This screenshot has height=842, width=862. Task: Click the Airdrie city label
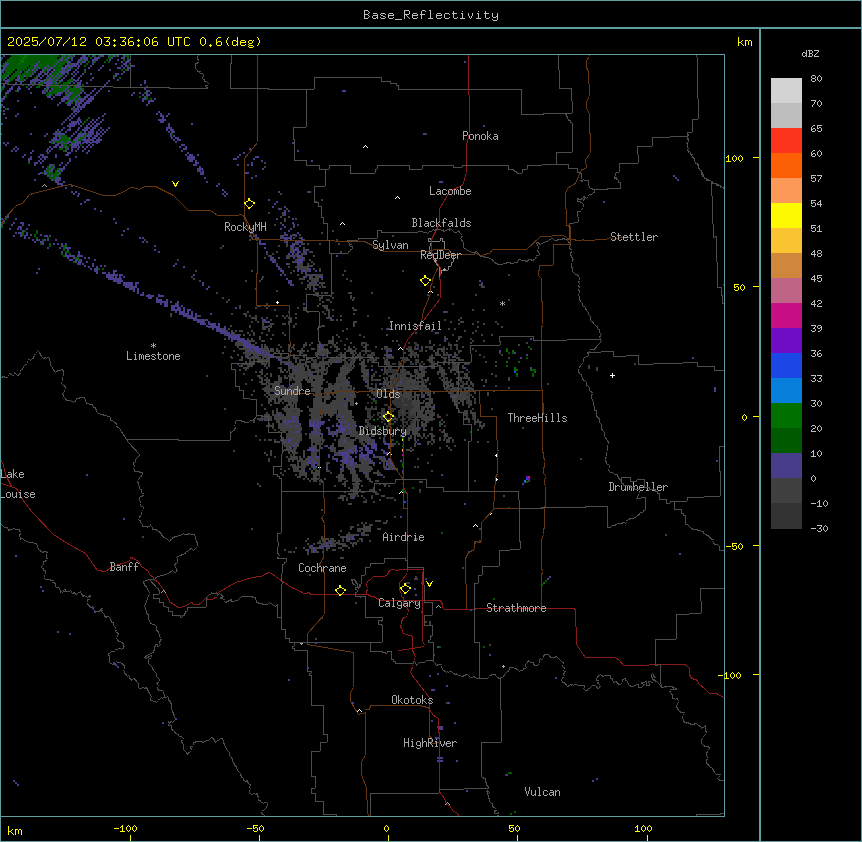pyautogui.click(x=404, y=537)
